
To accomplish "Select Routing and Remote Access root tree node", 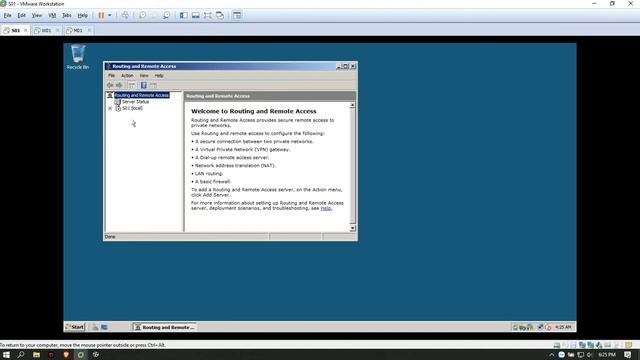I will click(141, 95).
